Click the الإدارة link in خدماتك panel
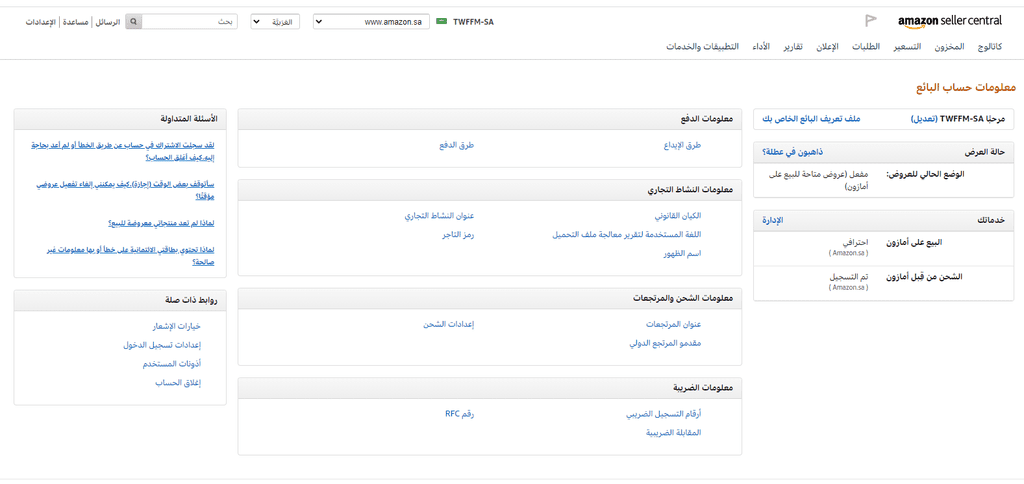The image size is (1024, 484). pyautogui.click(x=773, y=220)
